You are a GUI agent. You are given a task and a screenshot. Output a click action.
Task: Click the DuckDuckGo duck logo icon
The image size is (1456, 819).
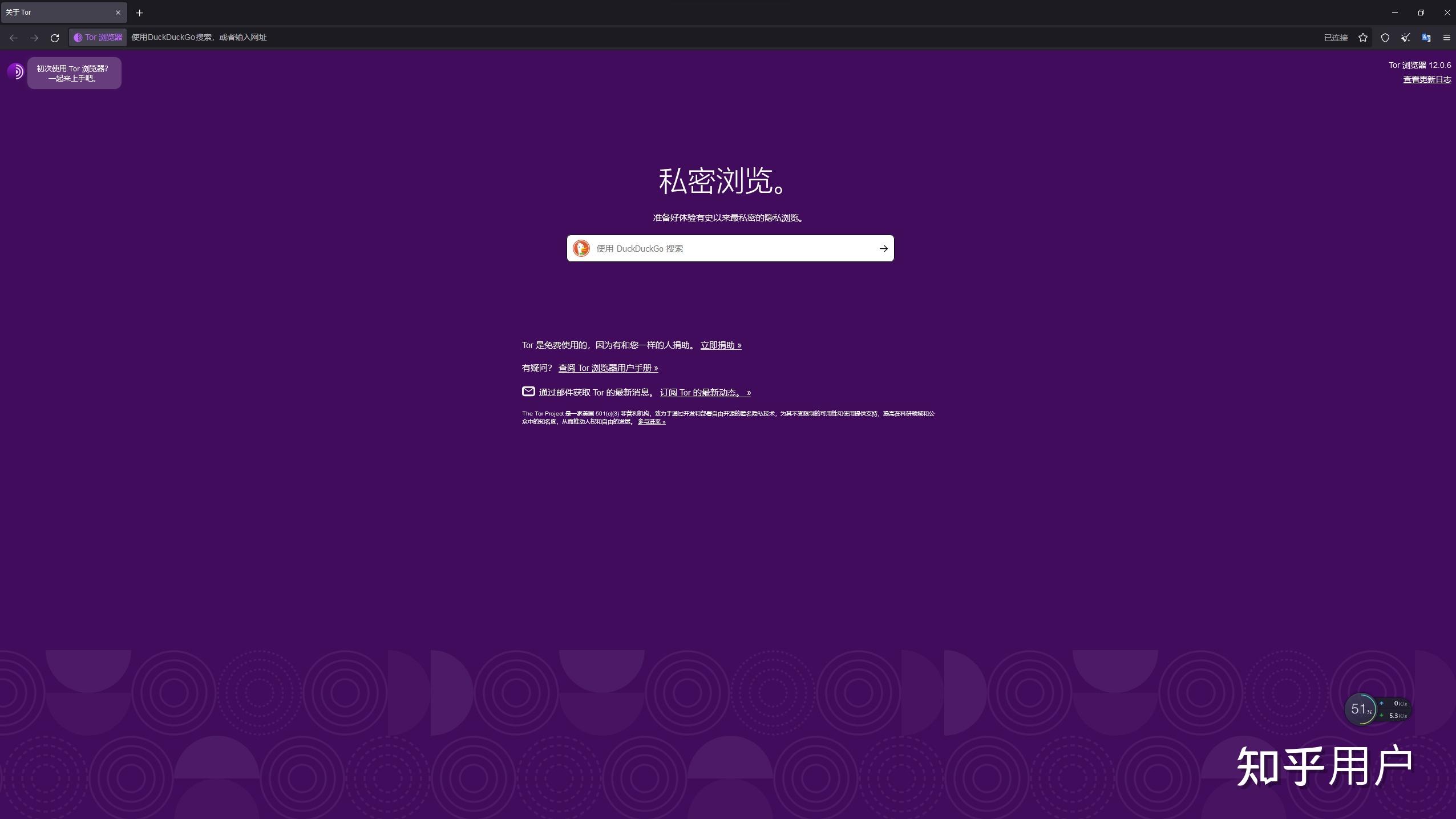coord(581,248)
